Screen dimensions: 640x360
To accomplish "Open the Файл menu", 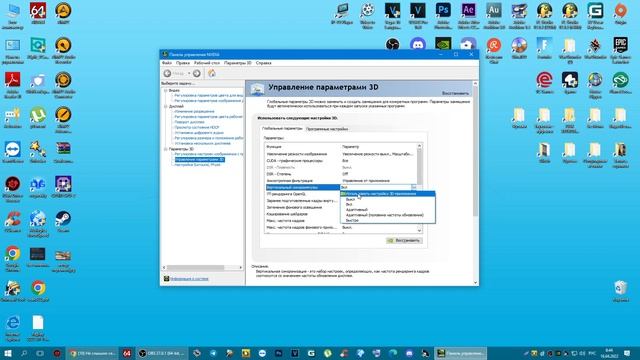I will 167,63.
